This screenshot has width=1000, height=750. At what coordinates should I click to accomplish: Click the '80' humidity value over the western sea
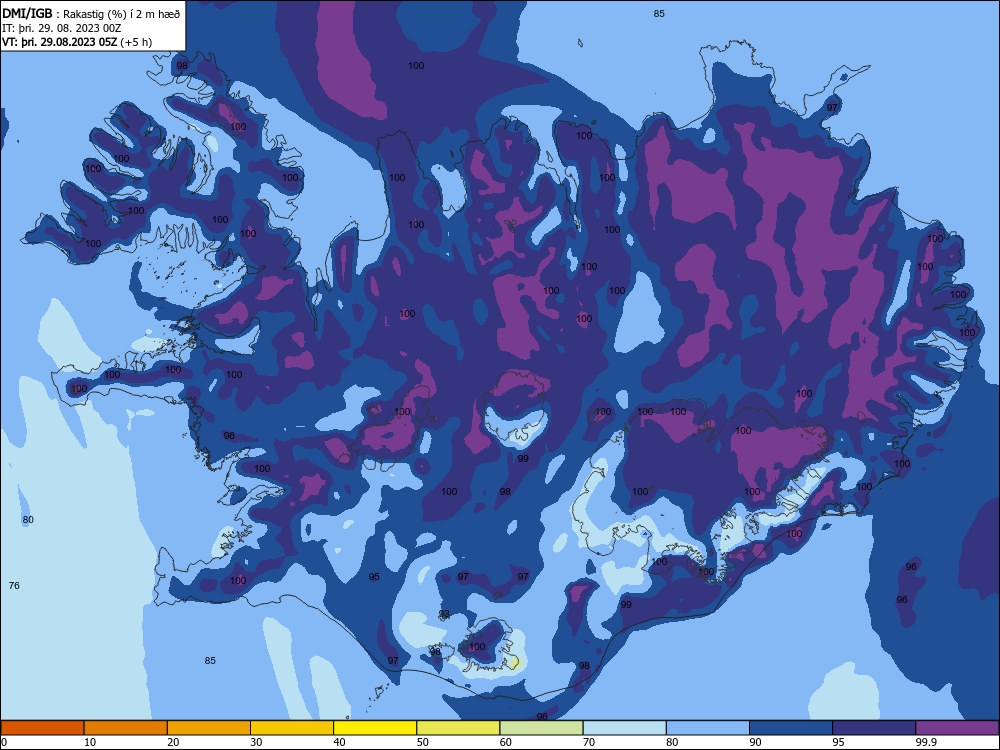point(28,520)
